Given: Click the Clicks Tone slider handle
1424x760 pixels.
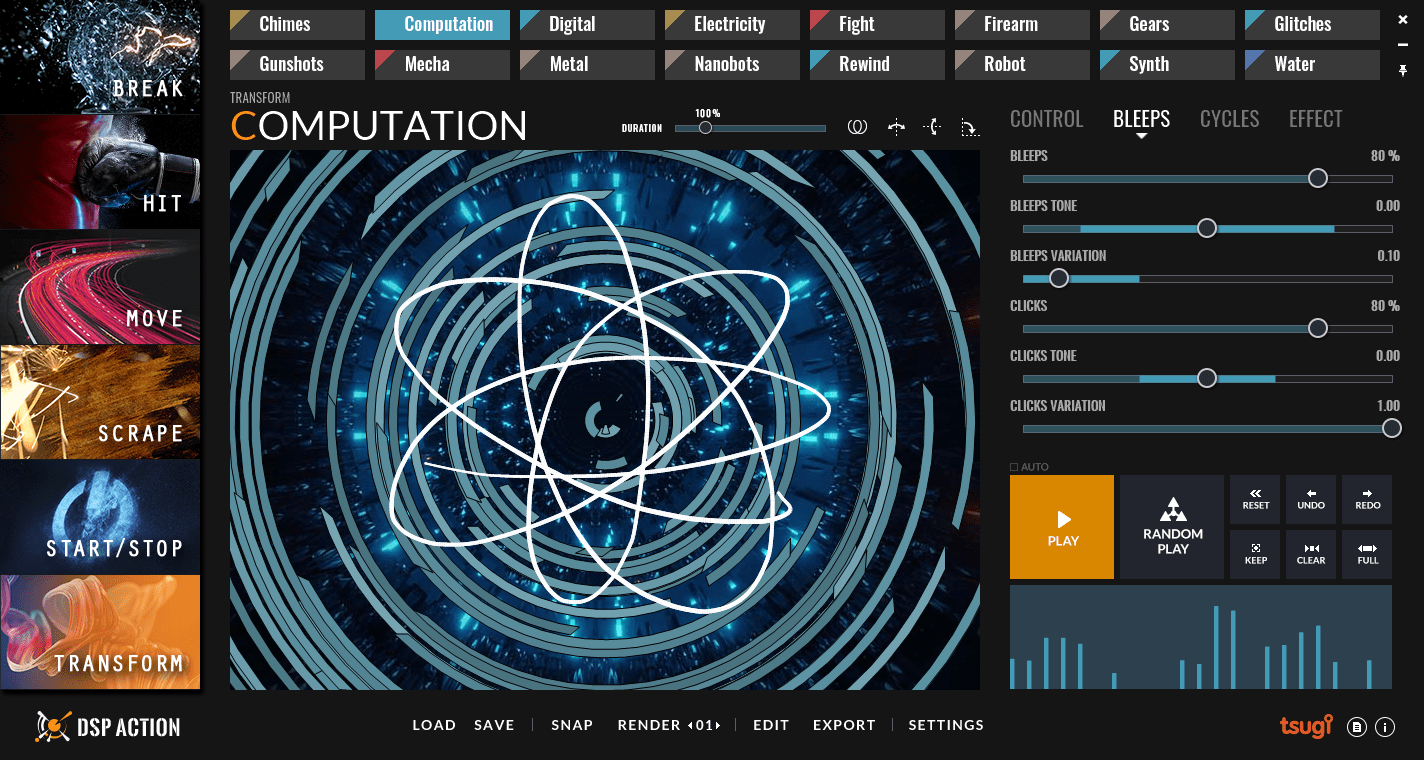Looking at the screenshot, I should pyautogui.click(x=1207, y=378).
